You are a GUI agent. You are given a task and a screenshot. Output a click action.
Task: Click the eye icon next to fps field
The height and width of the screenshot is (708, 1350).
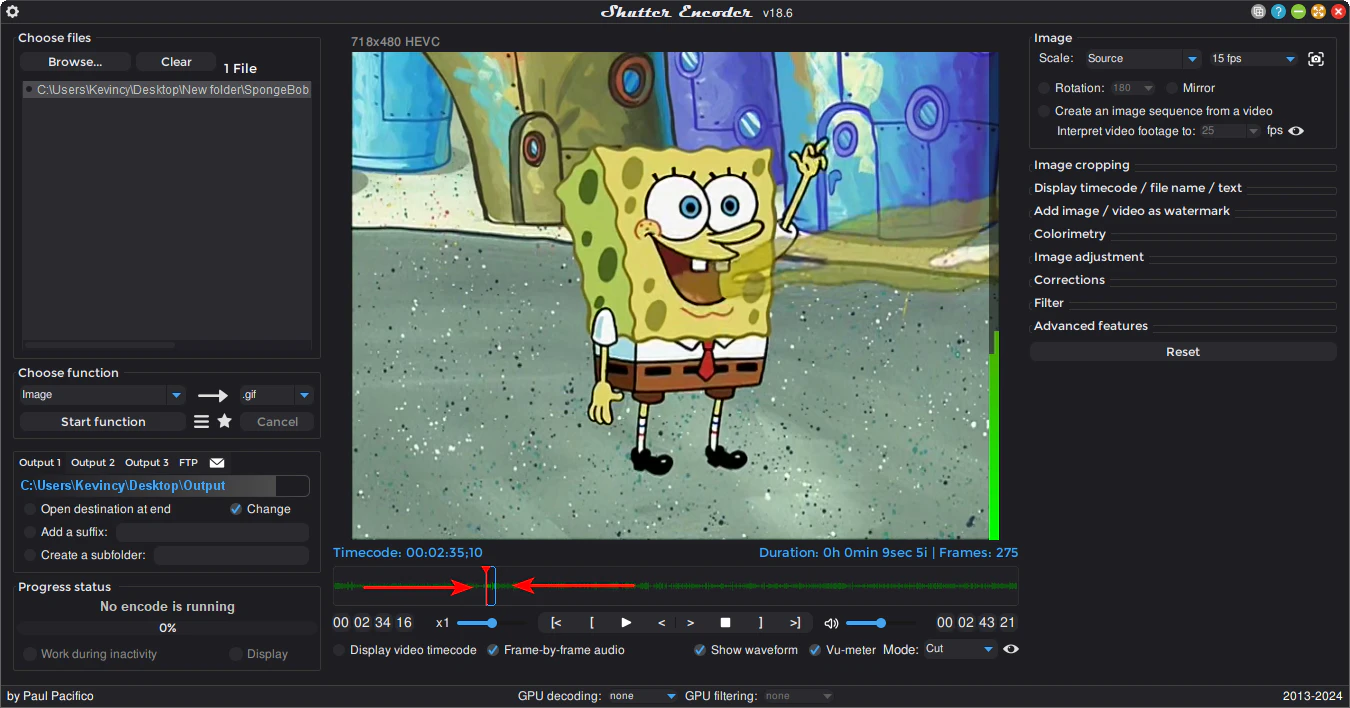coord(1296,131)
